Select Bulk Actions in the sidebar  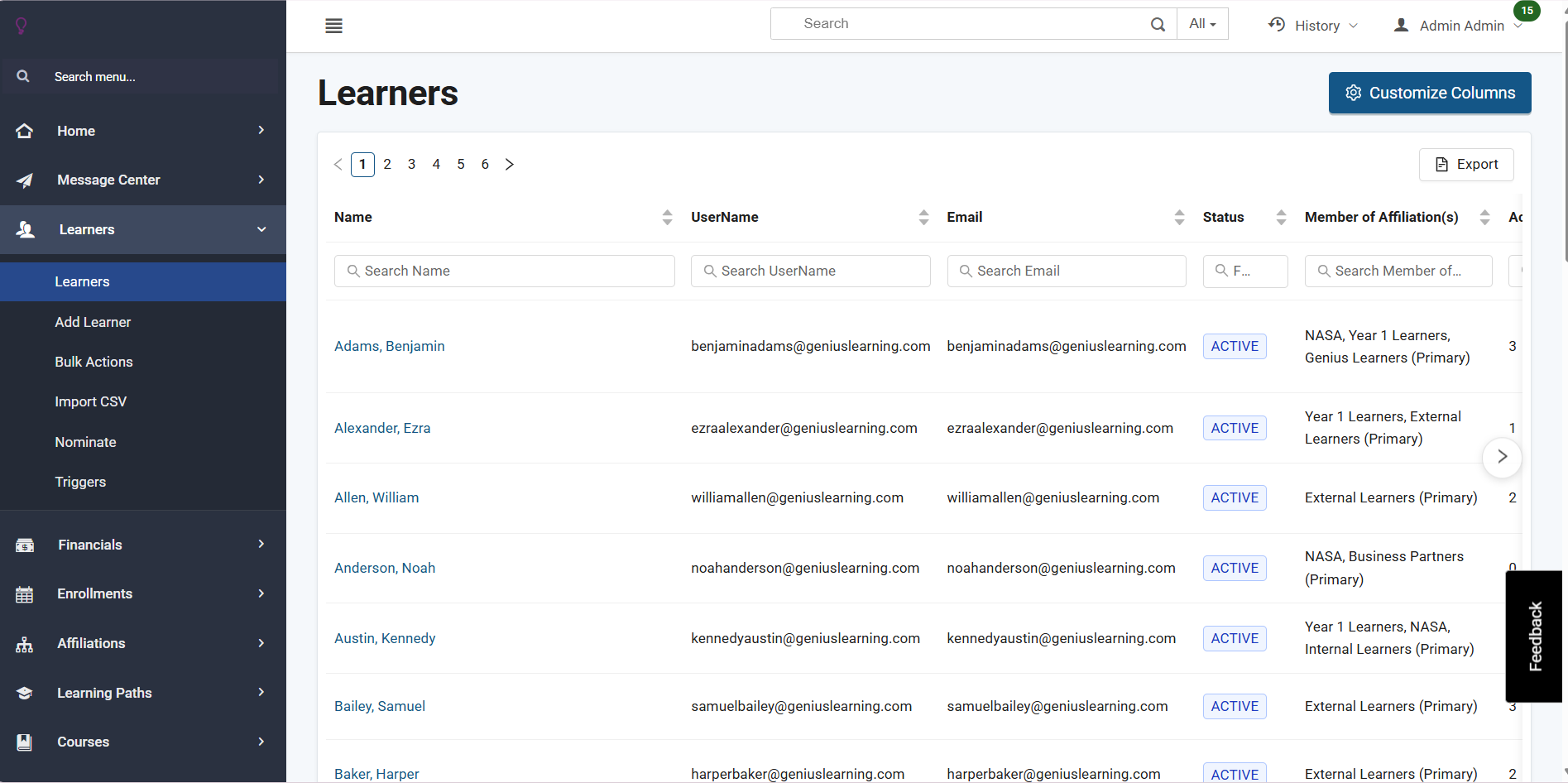[x=94, y=362]
